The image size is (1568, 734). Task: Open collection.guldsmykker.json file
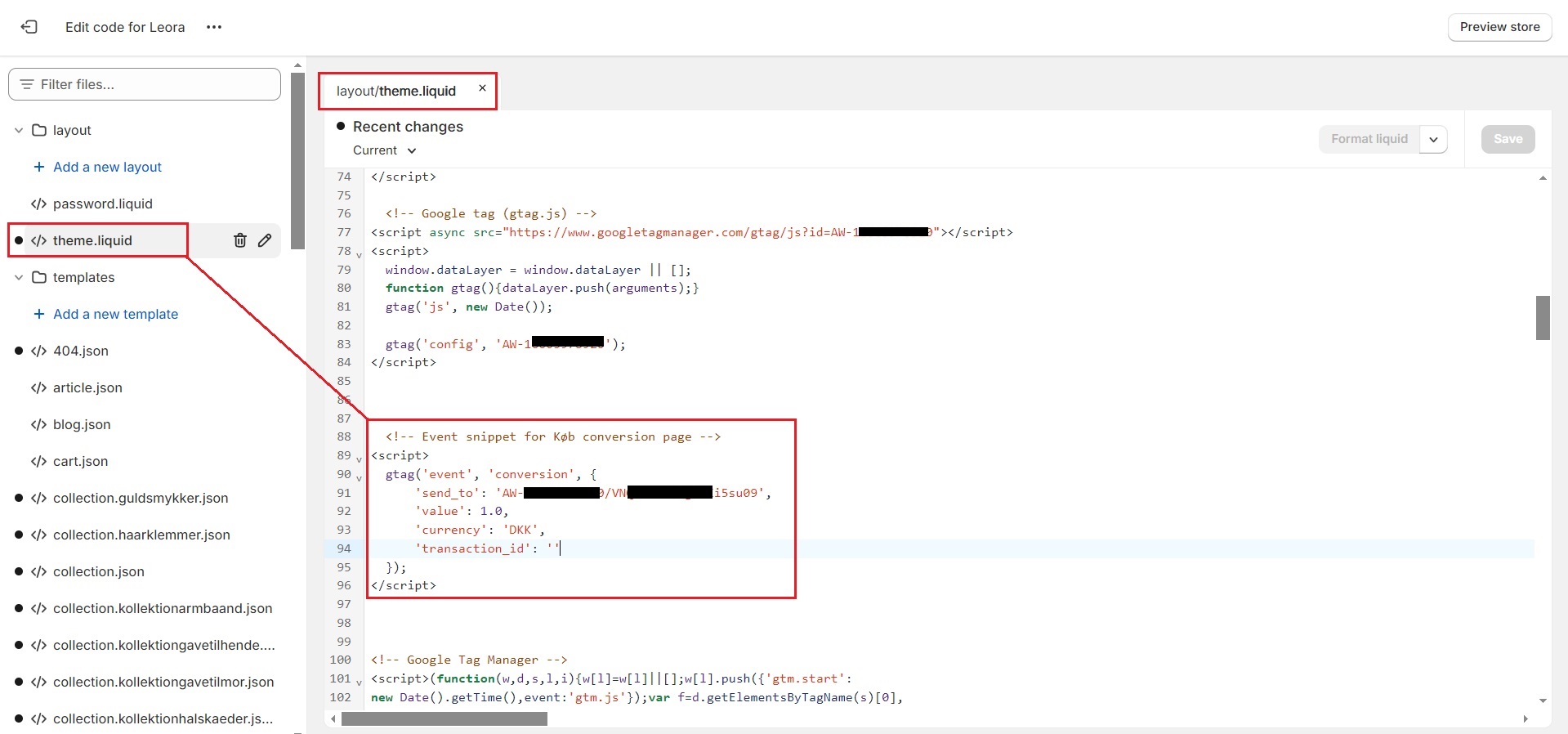click(141, 498)
